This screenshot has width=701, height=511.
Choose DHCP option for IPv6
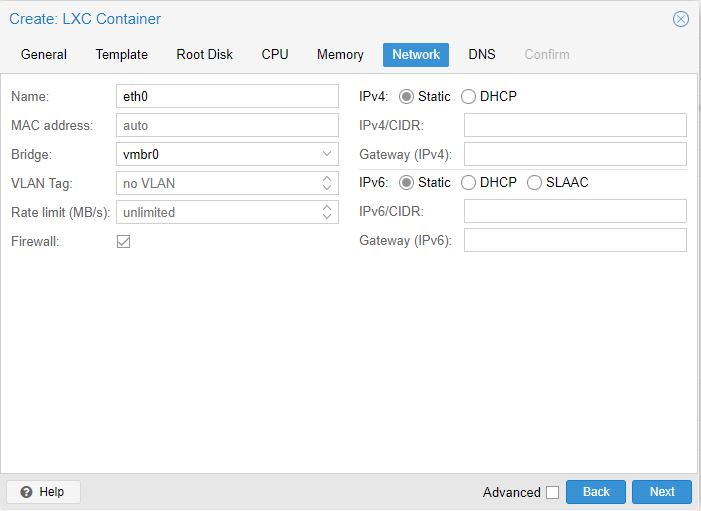pyautogui.click(x=468, y=183)
